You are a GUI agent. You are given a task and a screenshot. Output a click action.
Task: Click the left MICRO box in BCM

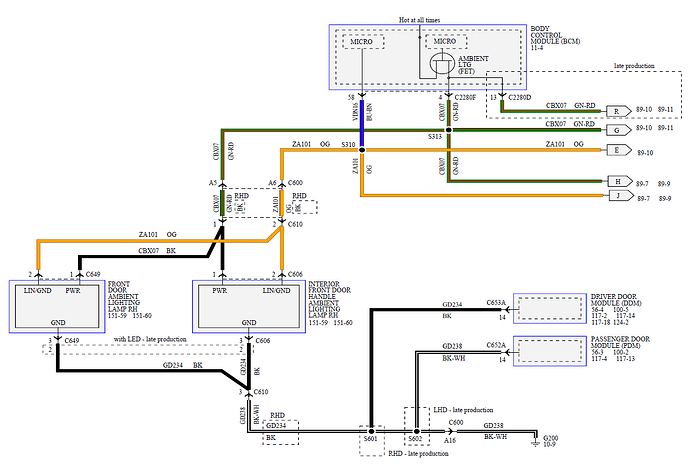point(362,43)
